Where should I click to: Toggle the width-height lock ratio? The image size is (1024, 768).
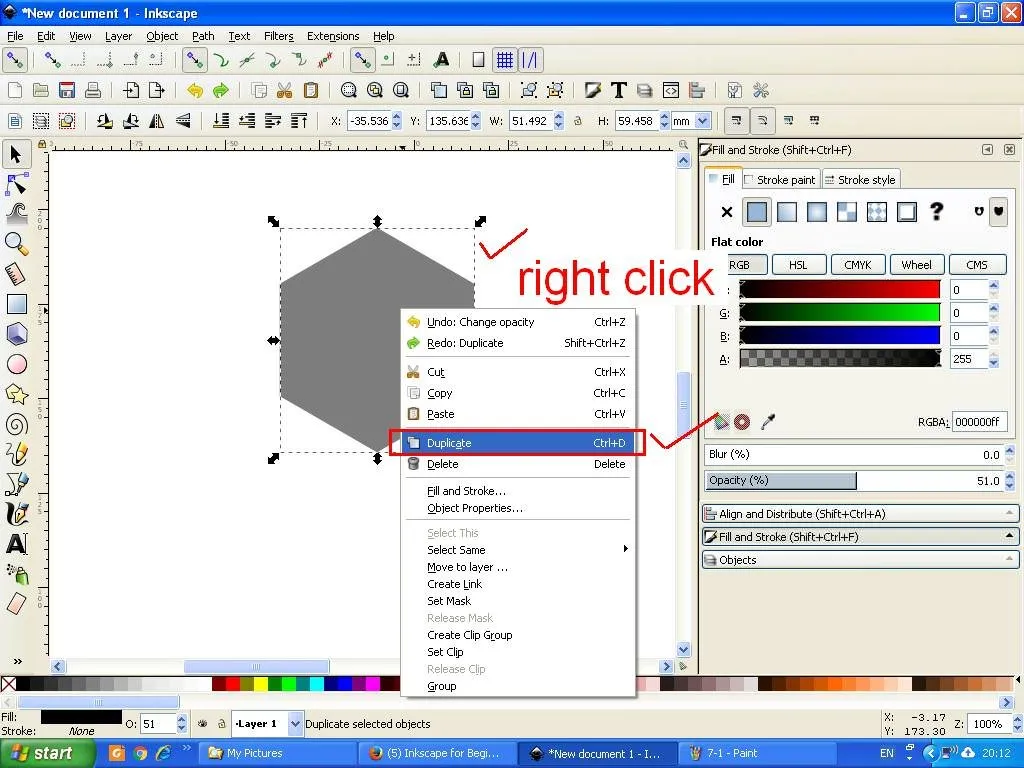[577, 121]
